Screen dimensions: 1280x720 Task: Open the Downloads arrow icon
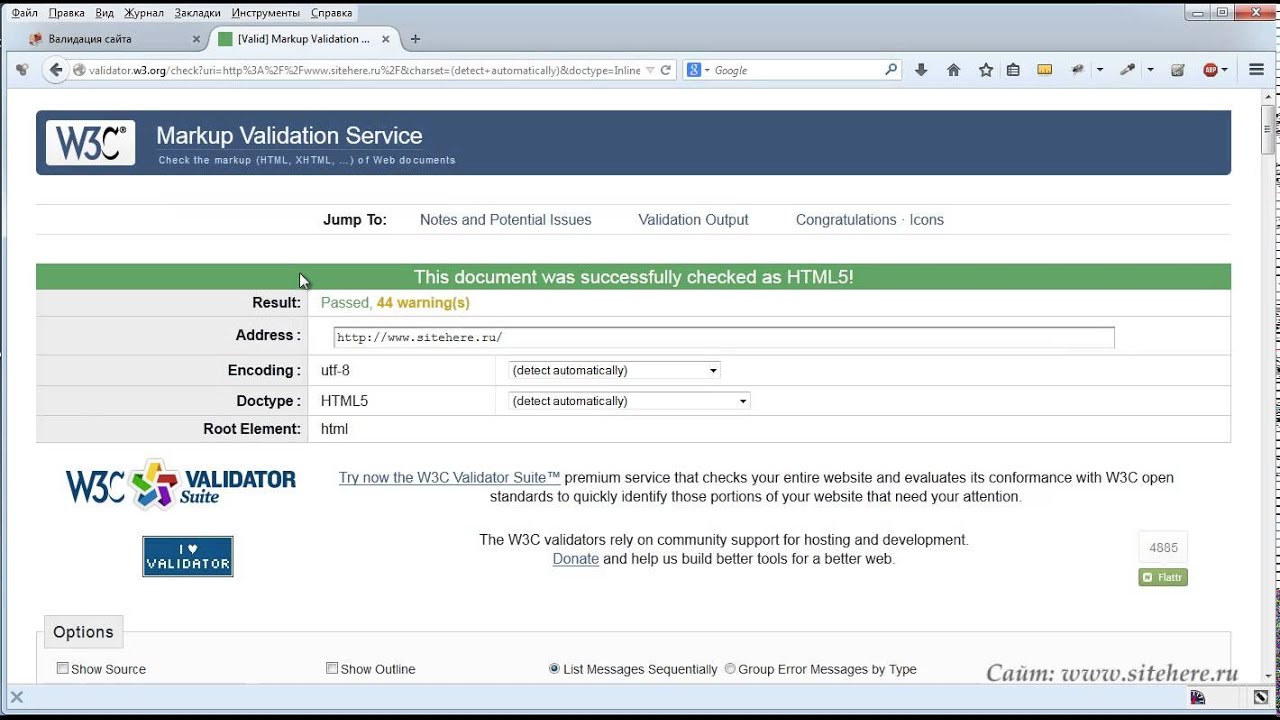pos(921,70)
